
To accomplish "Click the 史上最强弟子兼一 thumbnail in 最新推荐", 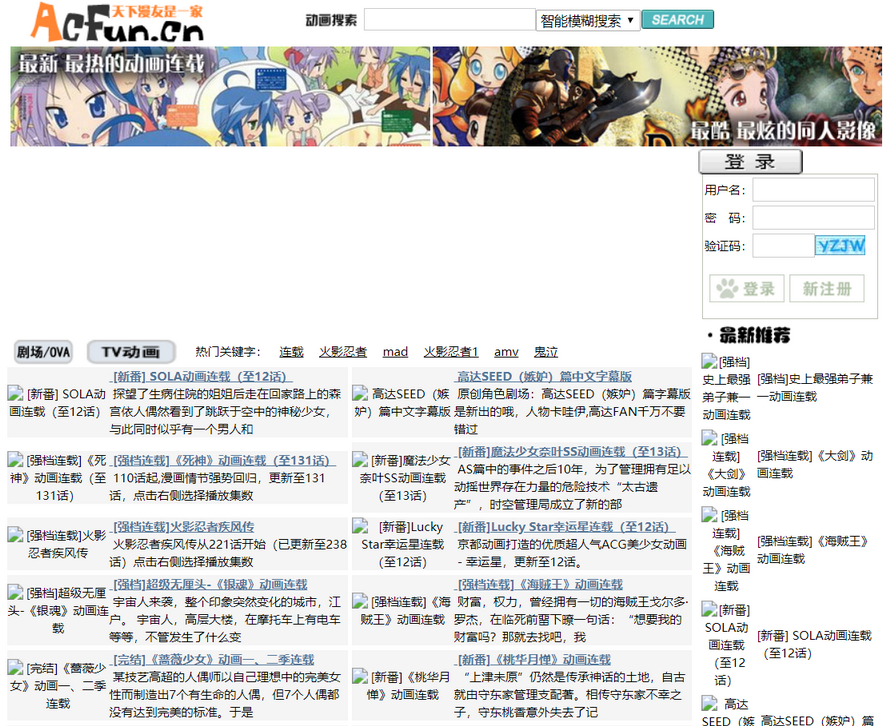I will 726,388.
